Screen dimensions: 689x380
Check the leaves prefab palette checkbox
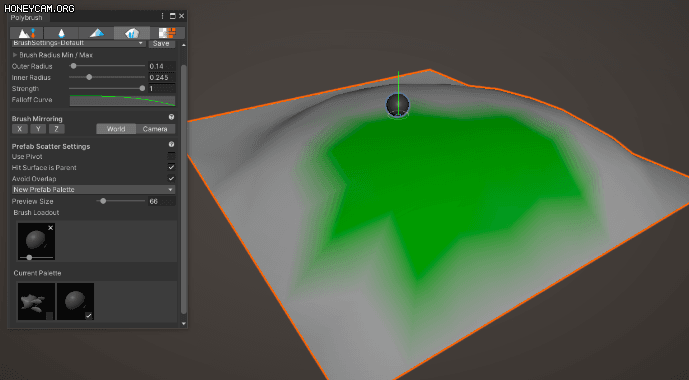pos(50,315)
